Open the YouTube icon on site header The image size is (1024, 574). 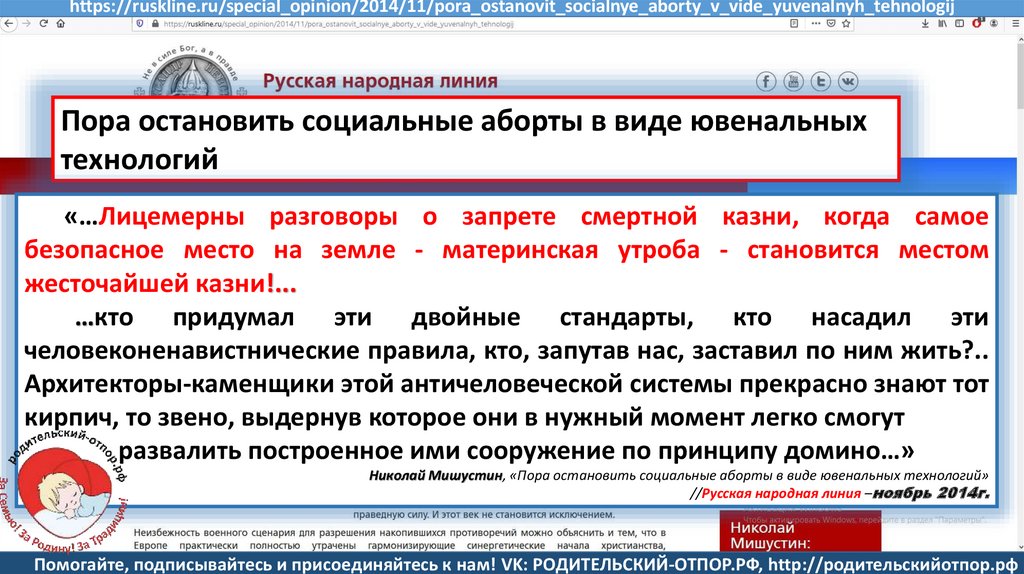(x=793, y=82)
